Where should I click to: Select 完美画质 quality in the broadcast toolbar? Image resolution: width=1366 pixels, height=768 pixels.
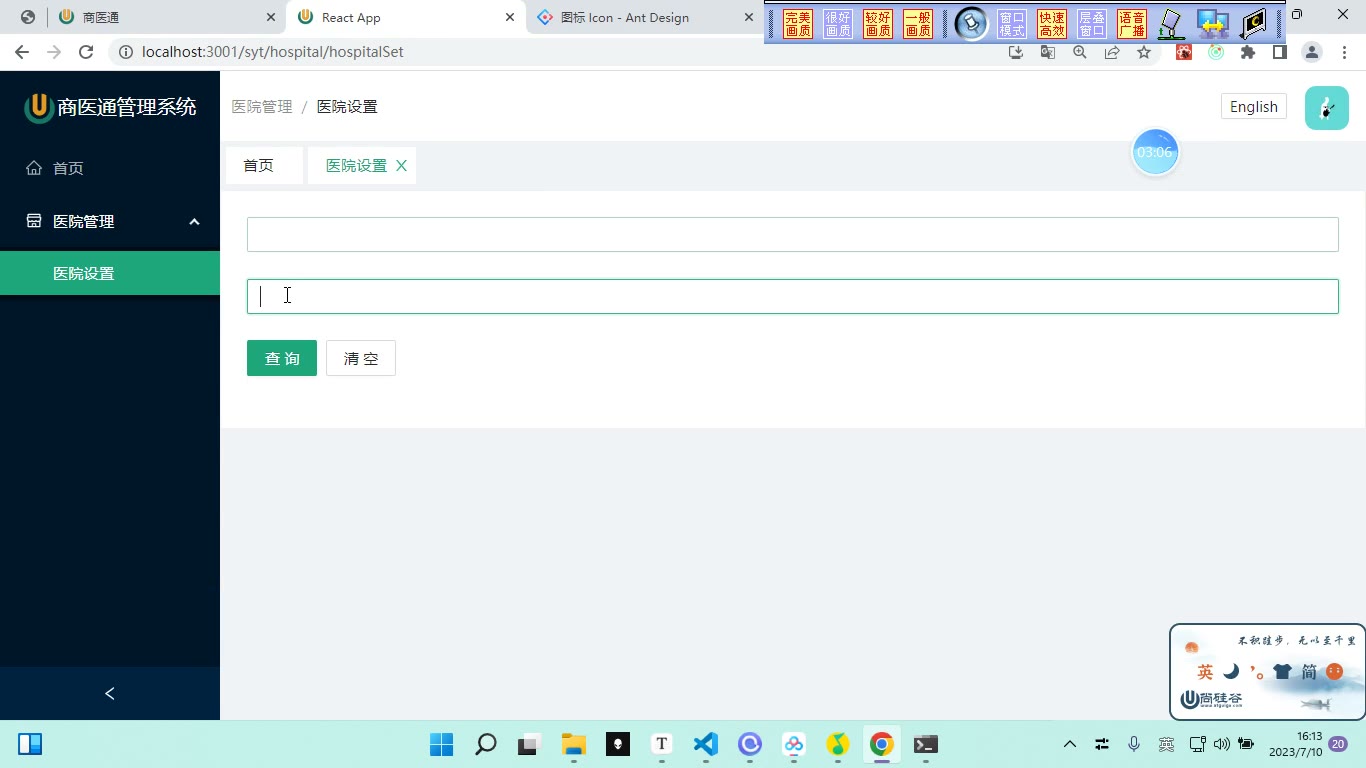tap(798, 24)
